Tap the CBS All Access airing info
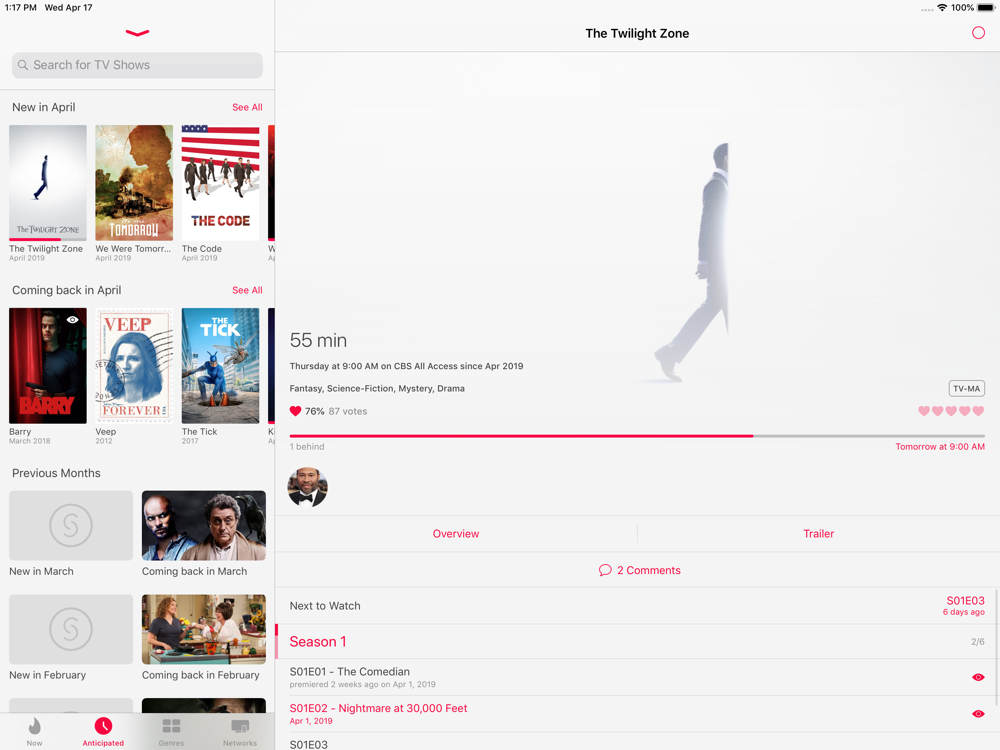This screenshot has height=750, width=1000. (406, 366)
